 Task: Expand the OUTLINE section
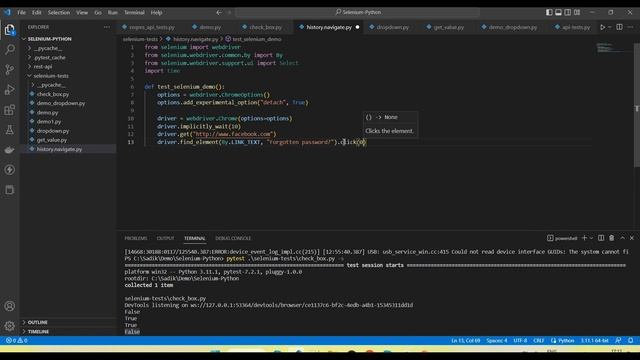click(x=38, y=322)
